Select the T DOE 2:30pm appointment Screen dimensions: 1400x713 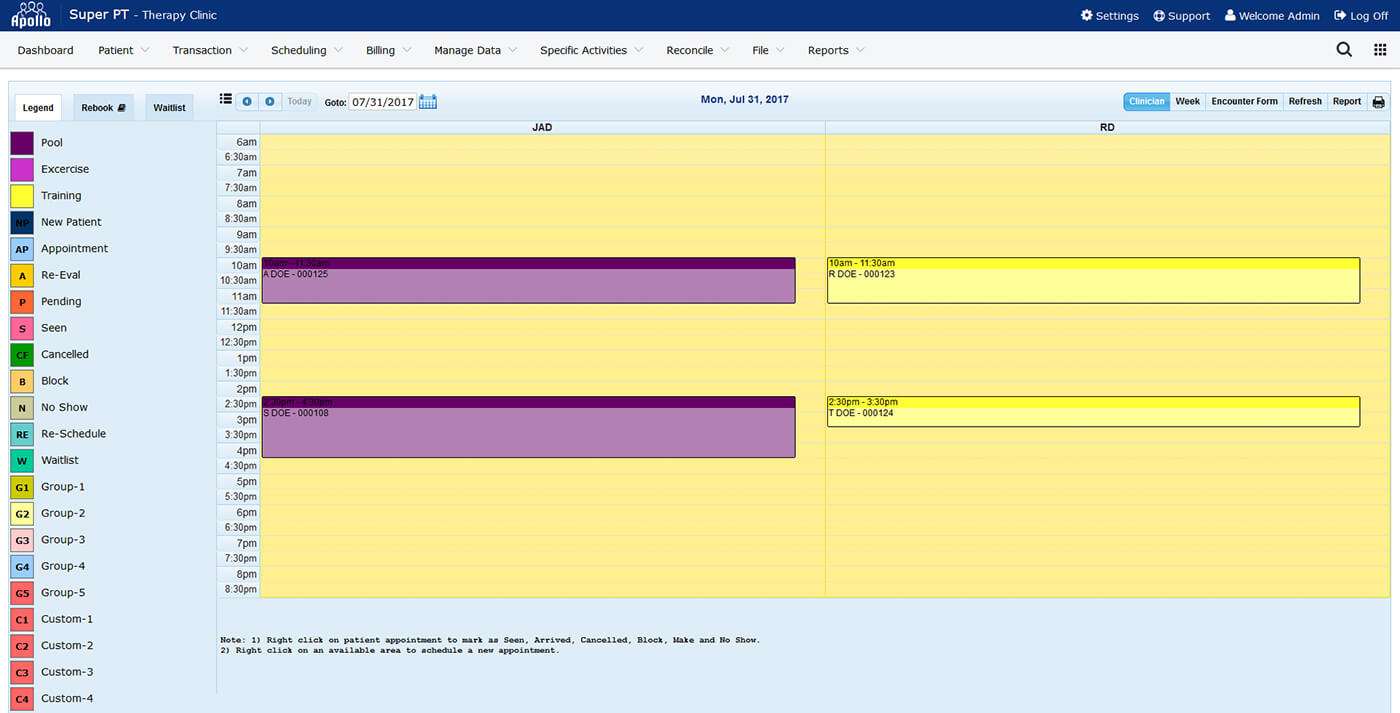[1092, 412]
